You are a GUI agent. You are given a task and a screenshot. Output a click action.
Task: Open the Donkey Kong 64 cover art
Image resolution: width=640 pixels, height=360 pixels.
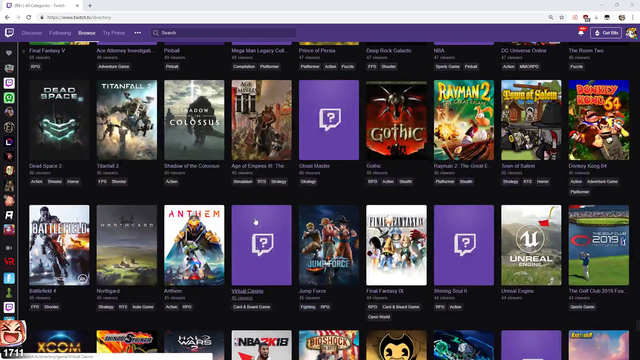pos(599,120)
